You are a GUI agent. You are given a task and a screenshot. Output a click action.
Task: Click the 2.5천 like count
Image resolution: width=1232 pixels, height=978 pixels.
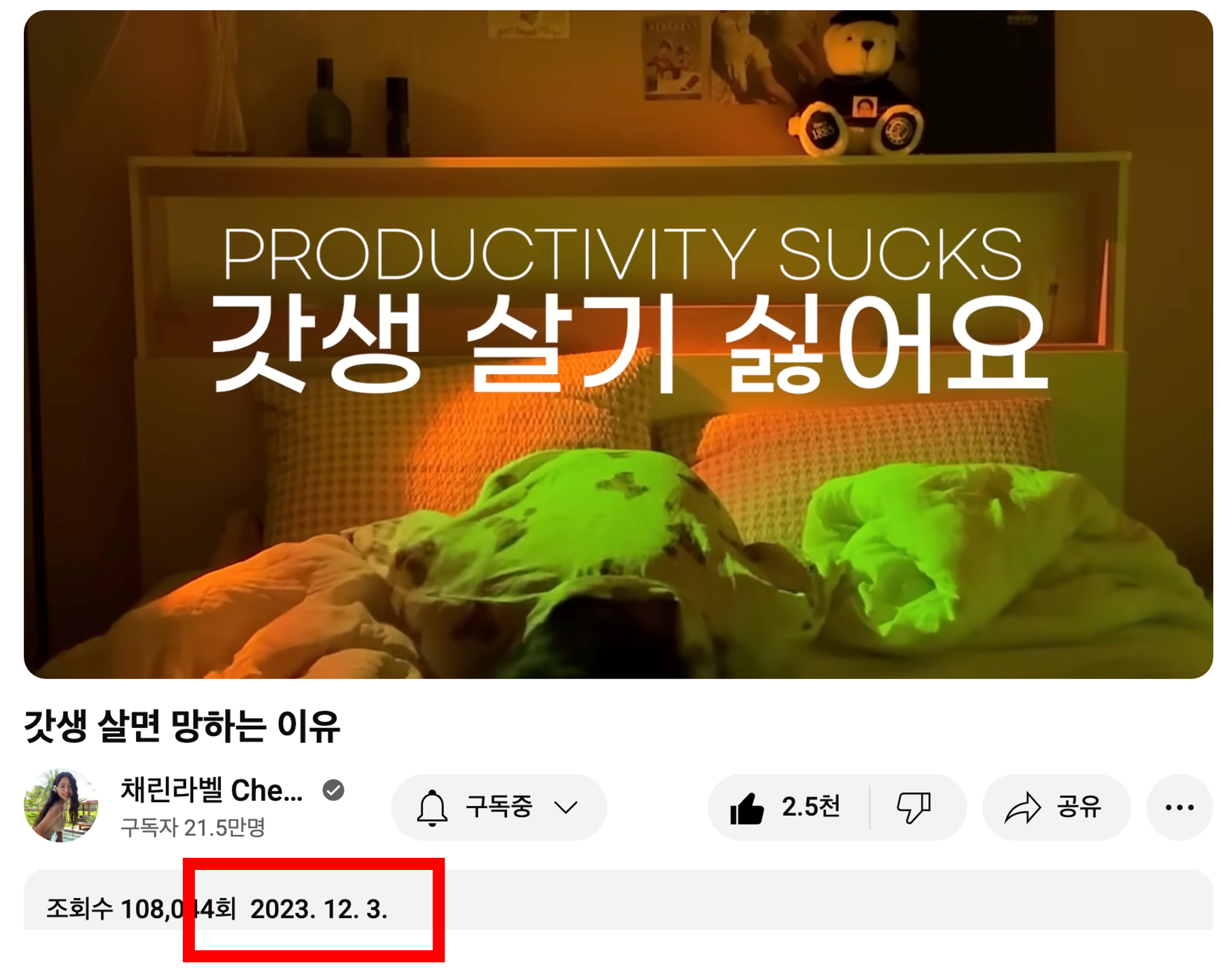pyautogui.click(x=811, y=807)
